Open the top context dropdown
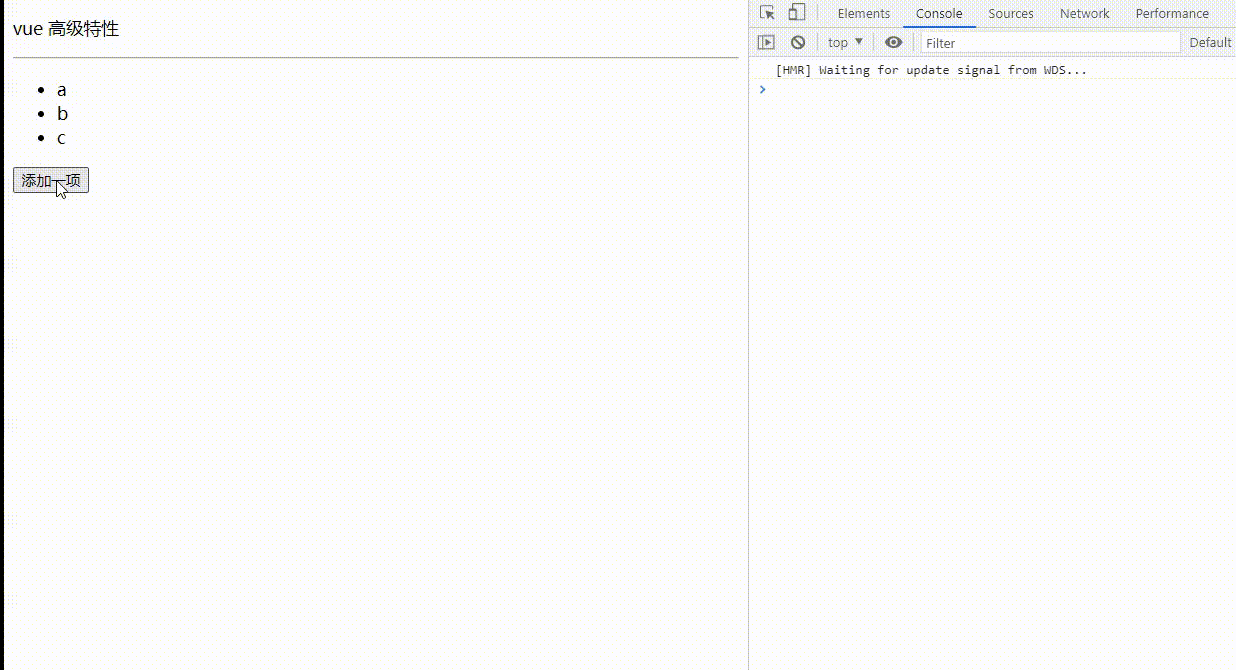Screen dimensions: 1236x670 845,42
